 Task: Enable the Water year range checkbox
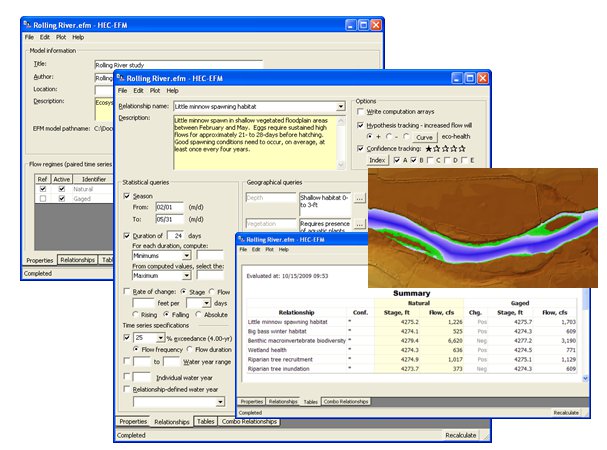point(127,361)
